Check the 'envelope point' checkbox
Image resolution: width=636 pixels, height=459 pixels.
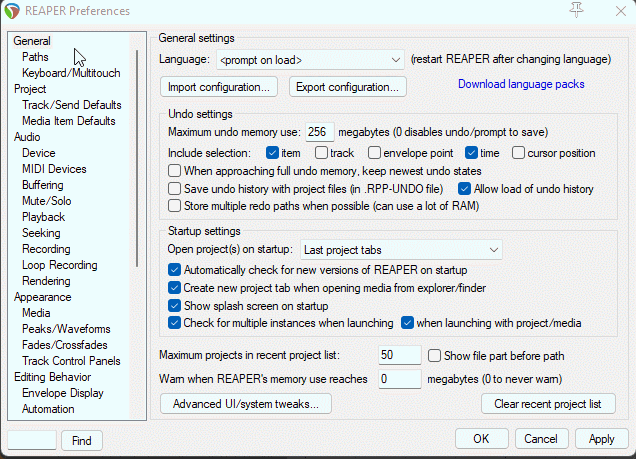pyautogui.click(x=374, y=153)
